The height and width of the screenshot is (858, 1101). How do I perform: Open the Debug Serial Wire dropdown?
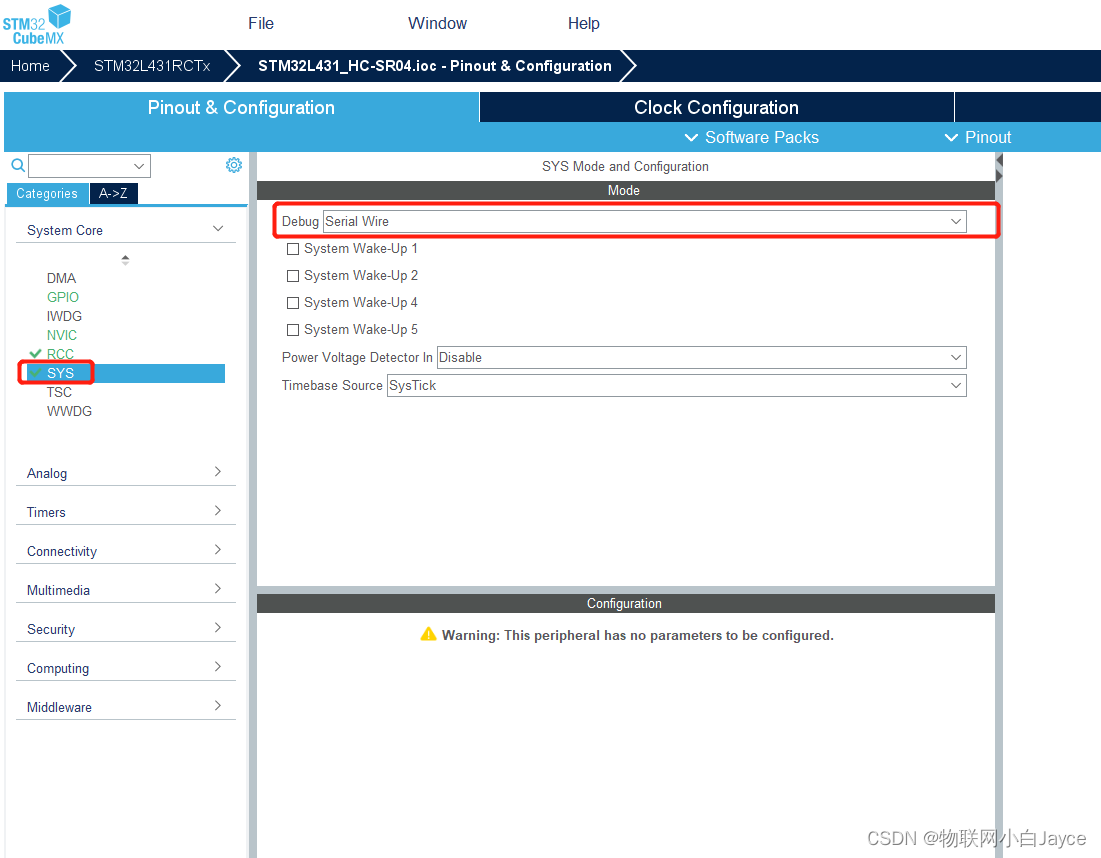(645, 221)
